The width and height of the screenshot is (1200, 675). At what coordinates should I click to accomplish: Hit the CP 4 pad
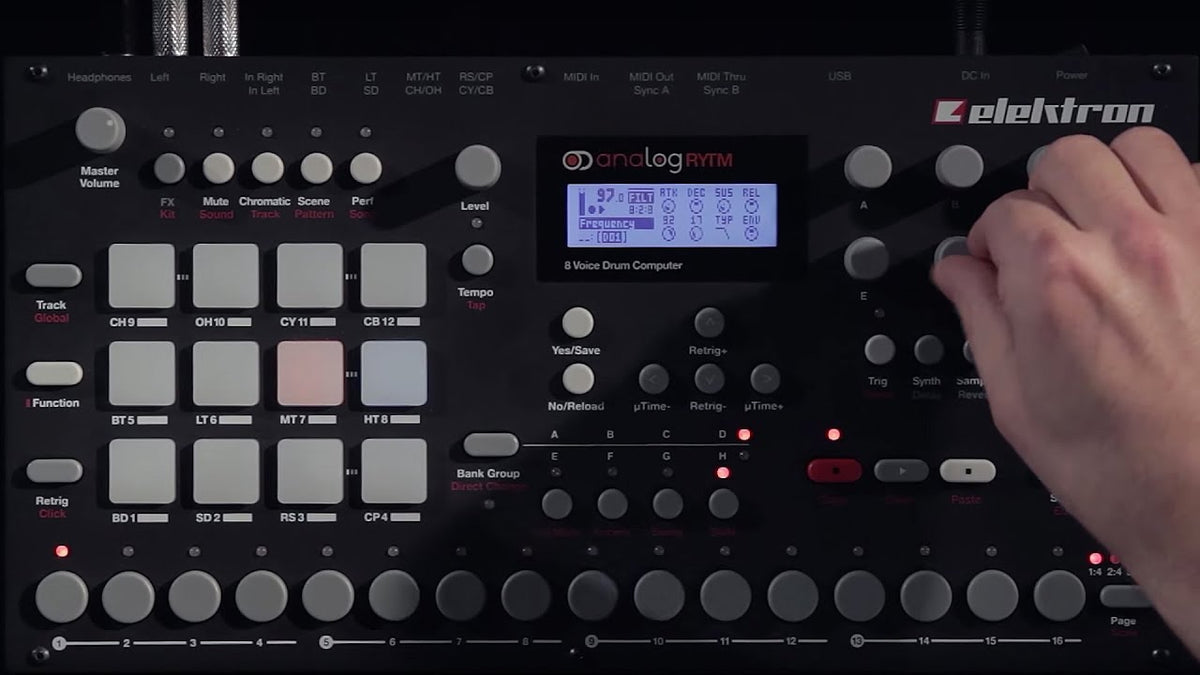pos(394,471)
